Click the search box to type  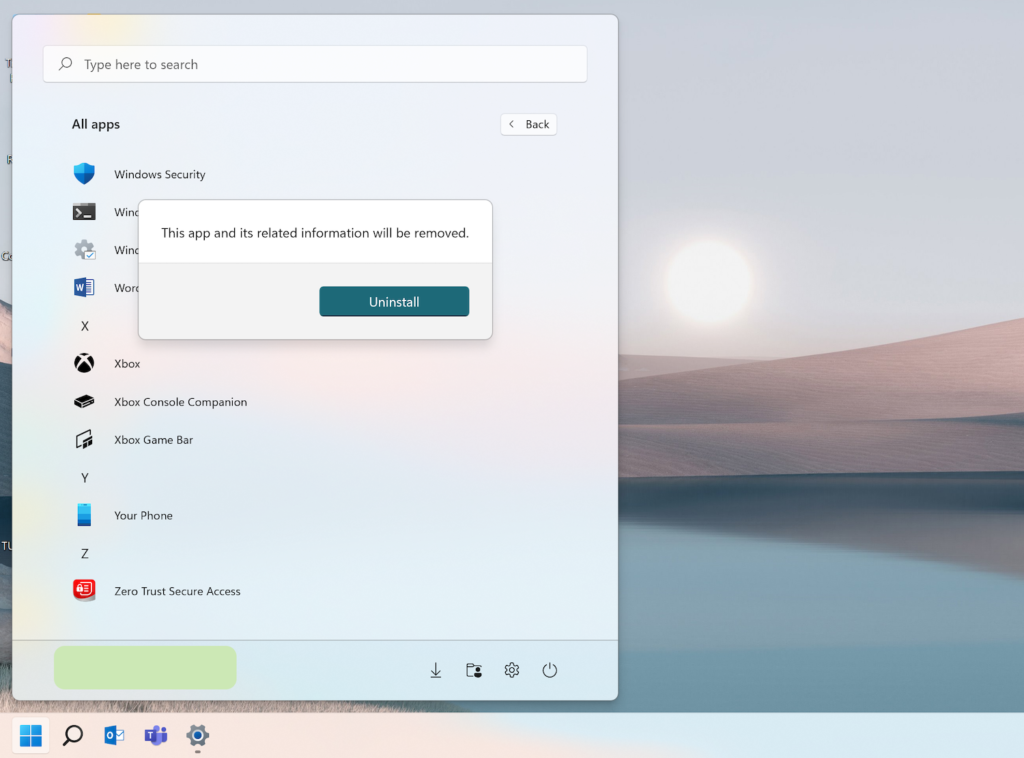coord(315,64)
